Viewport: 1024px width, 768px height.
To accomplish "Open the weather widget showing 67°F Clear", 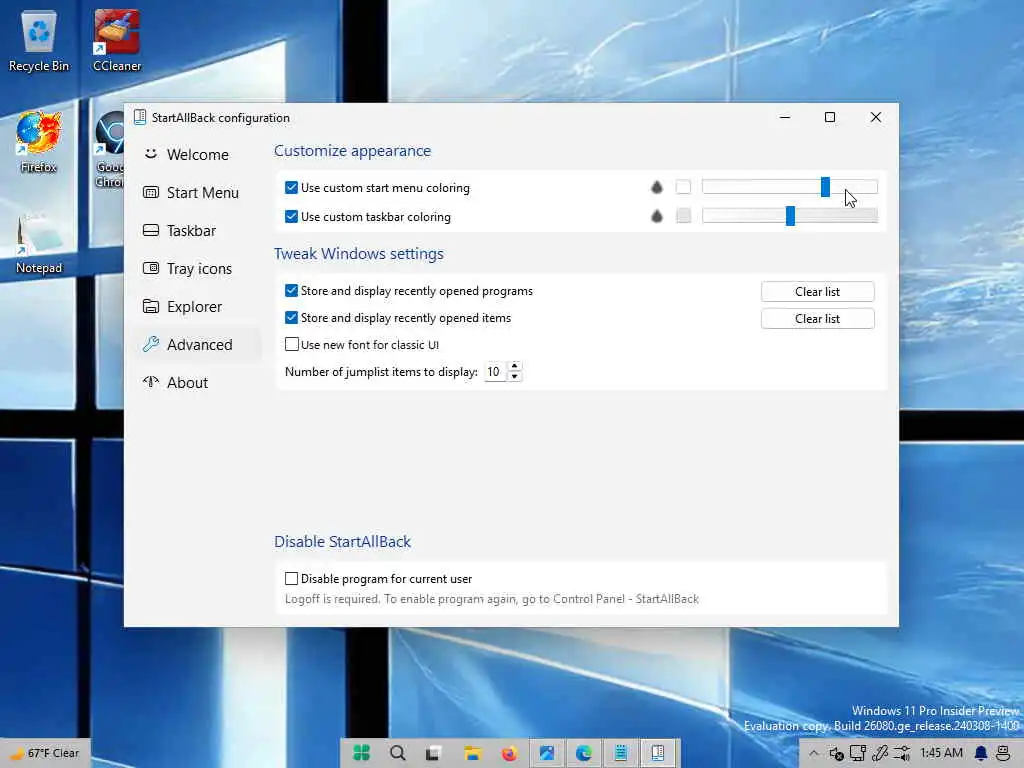I will click(44, 753).
